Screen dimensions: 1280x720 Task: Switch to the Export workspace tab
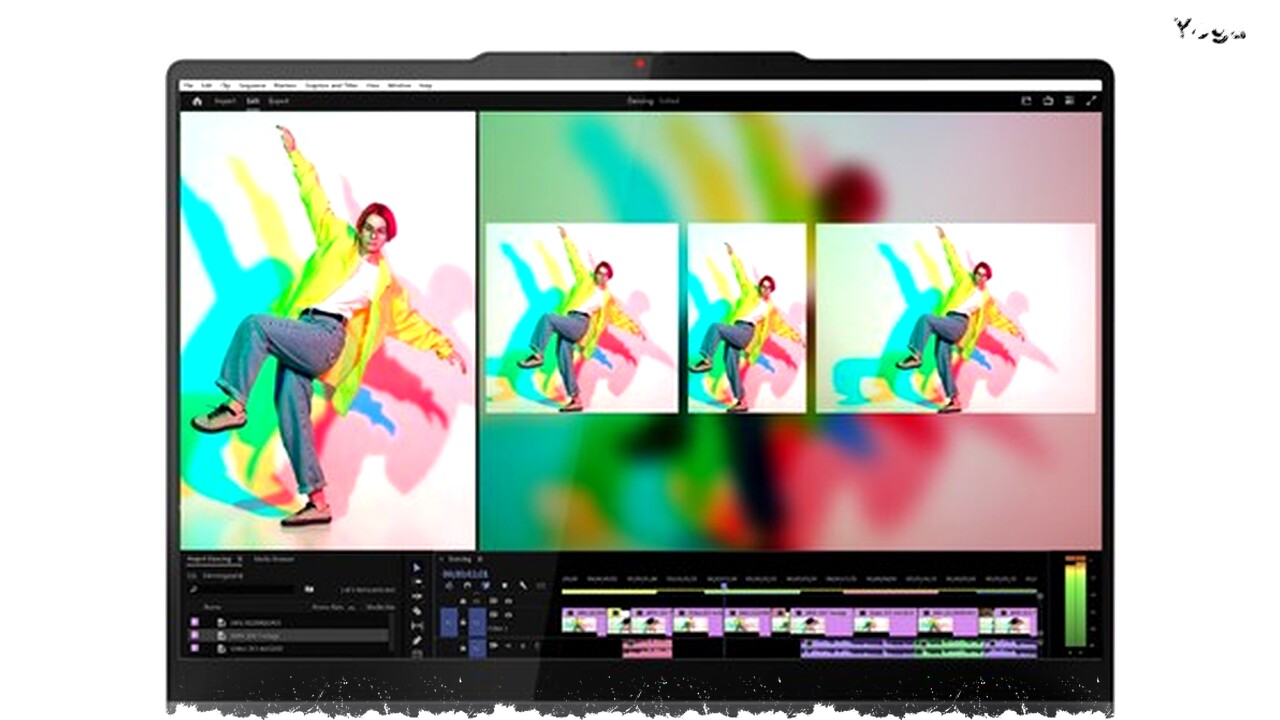pos(279,101)
